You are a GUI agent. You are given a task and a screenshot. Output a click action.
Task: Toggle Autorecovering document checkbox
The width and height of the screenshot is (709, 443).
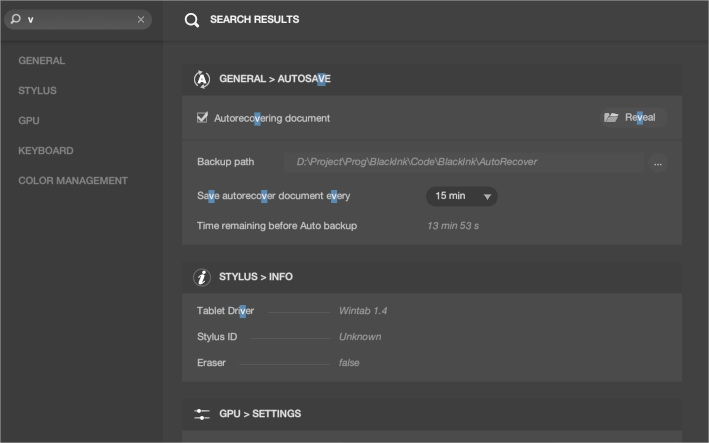click(202, 118)
